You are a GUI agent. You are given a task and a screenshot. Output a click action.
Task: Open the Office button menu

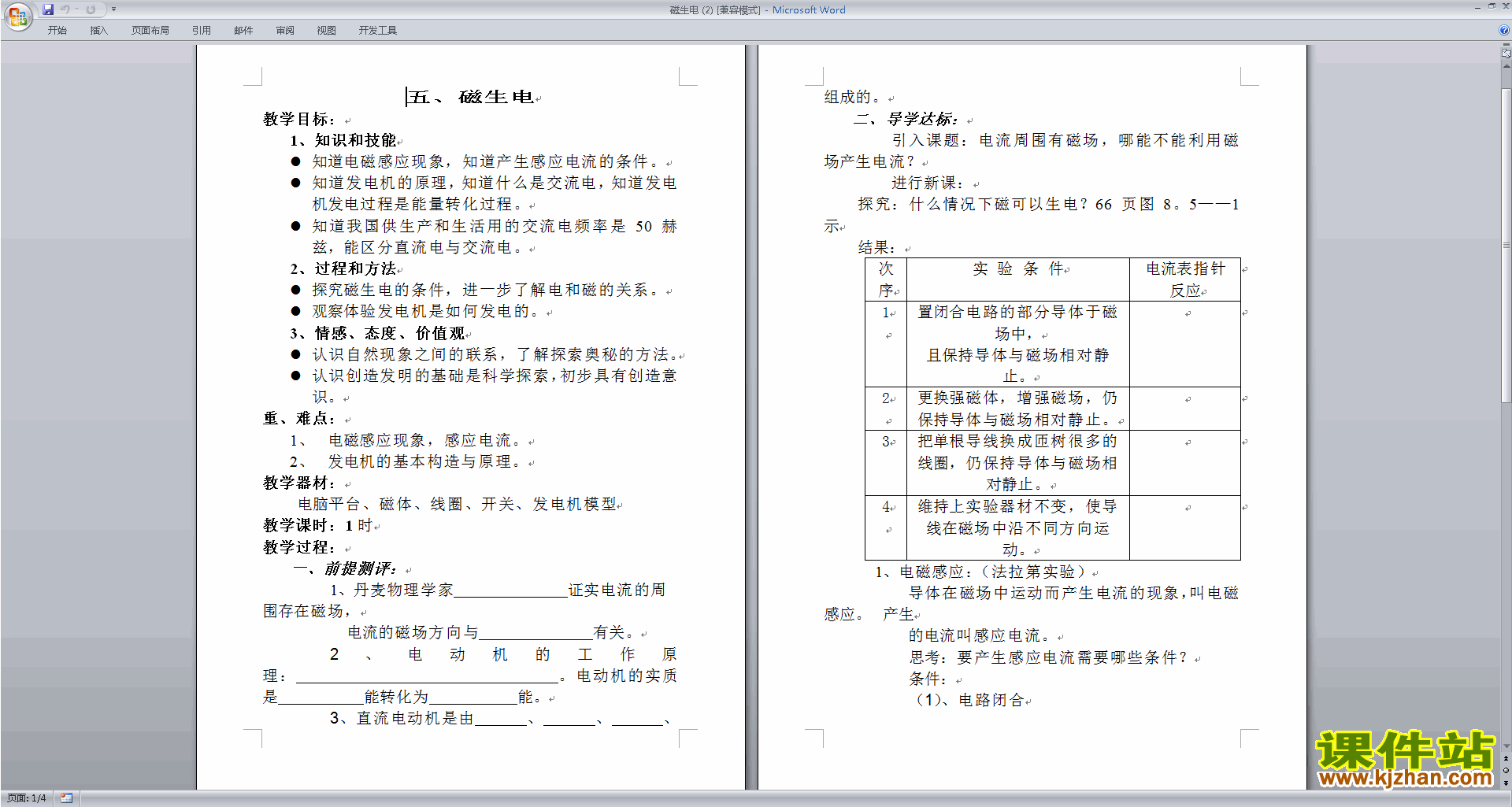coord(17,17)
